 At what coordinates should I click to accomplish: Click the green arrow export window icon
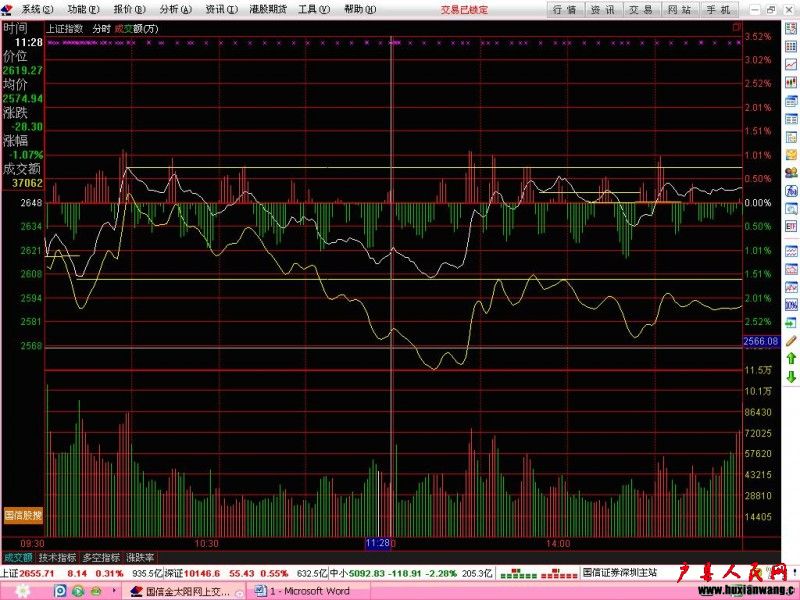click(791, 323)
